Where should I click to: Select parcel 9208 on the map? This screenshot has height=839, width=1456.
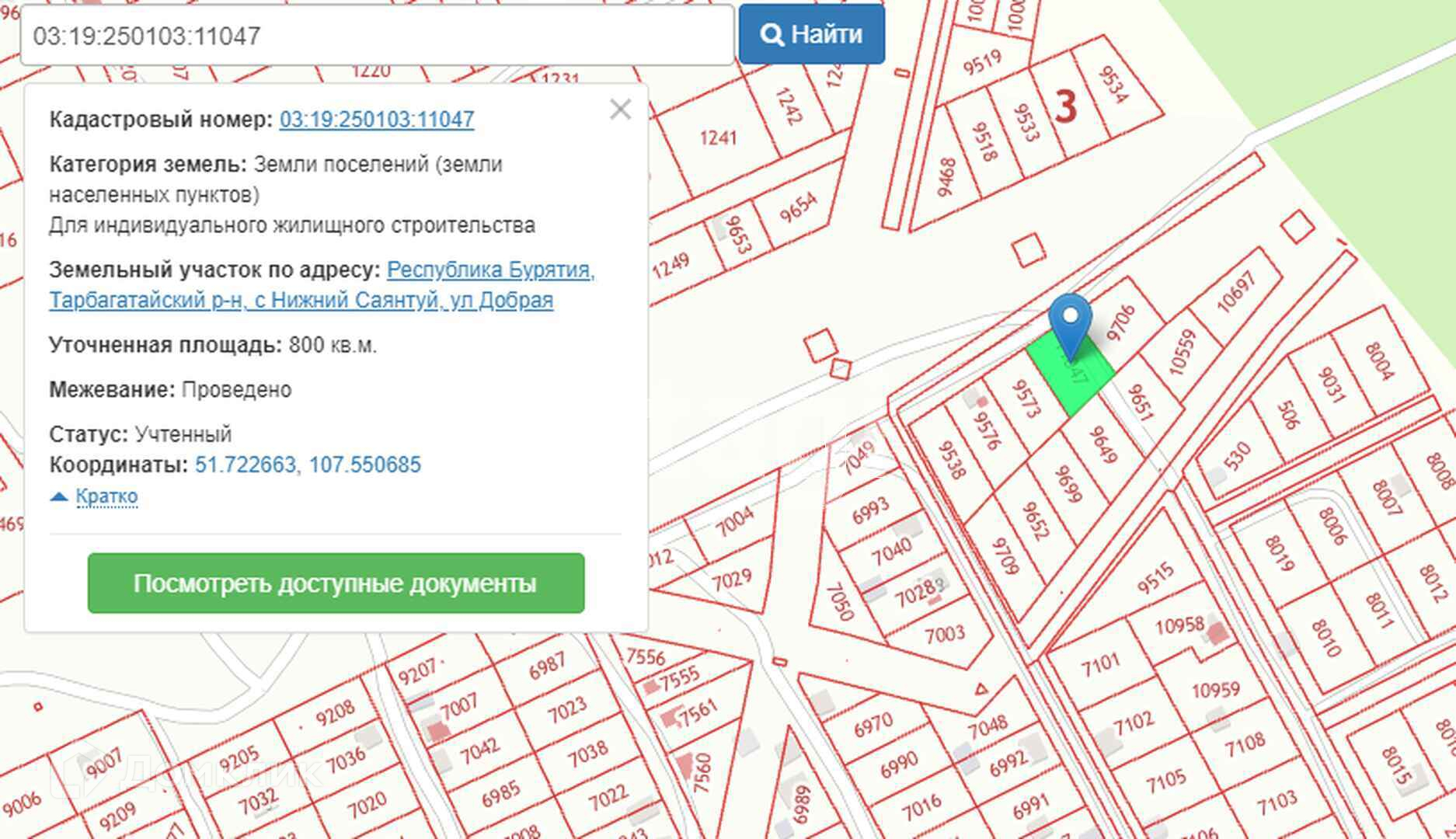pos(335,713)
